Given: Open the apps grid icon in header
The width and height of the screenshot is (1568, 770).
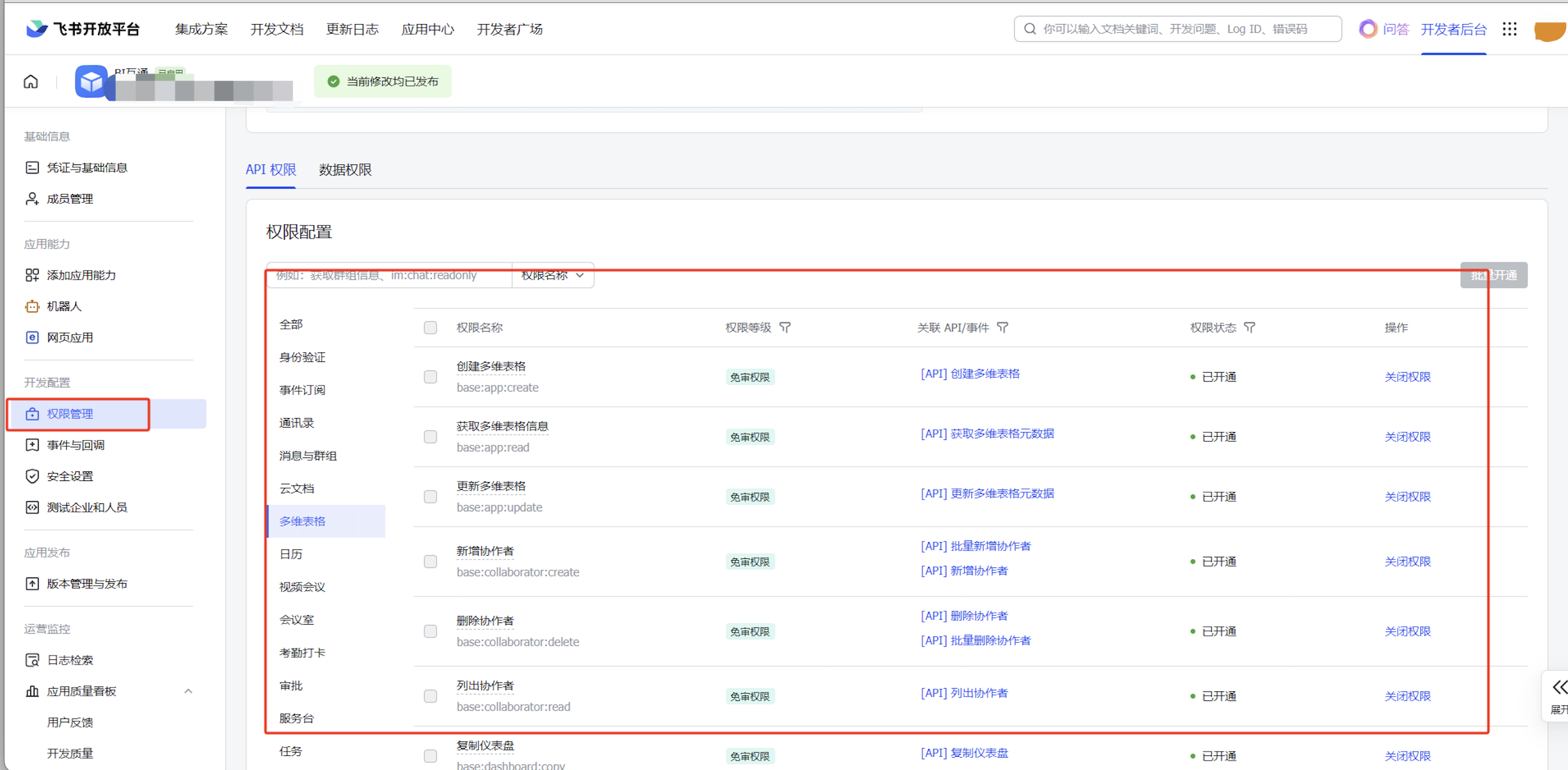Looking at the screenshot, I should tap(1510, 29).
